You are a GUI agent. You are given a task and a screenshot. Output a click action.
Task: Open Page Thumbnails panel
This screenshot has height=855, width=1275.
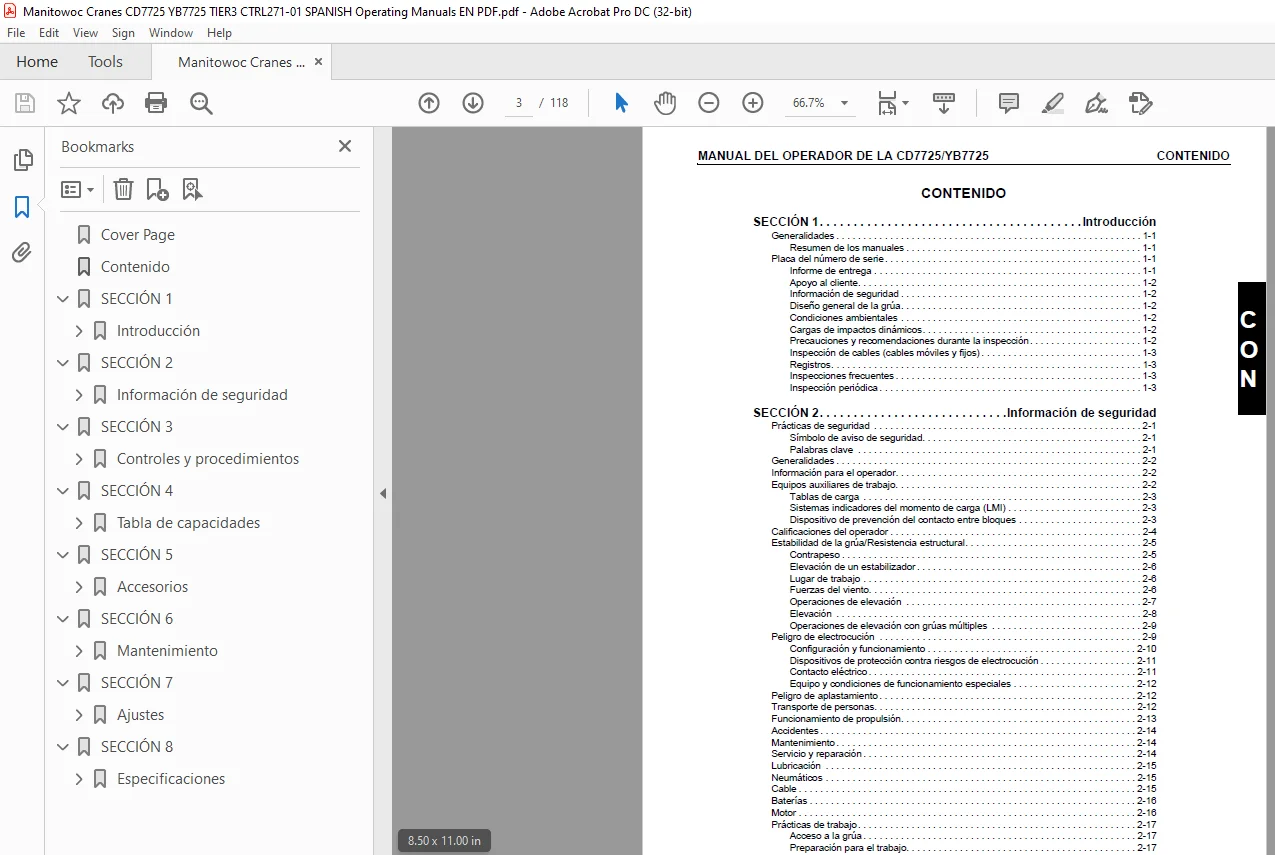[22, 160]
